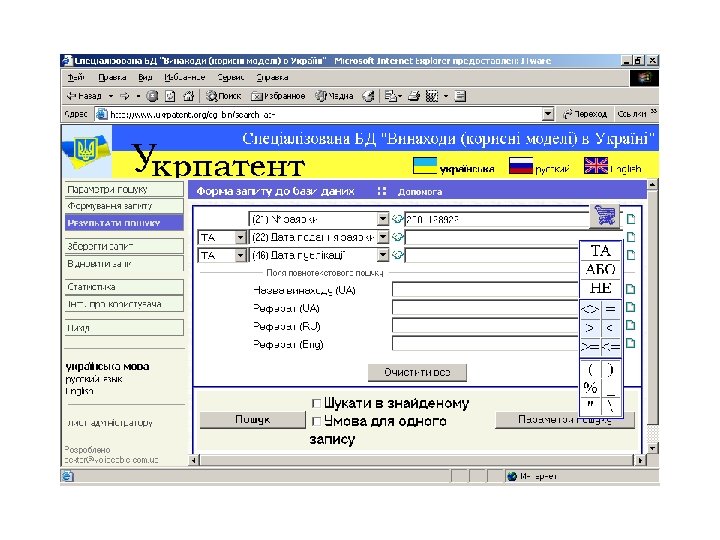This screenshot has width=720, height=540.
Task: Insert the НЕ operator from the palette
Action: tap(601, 288)
